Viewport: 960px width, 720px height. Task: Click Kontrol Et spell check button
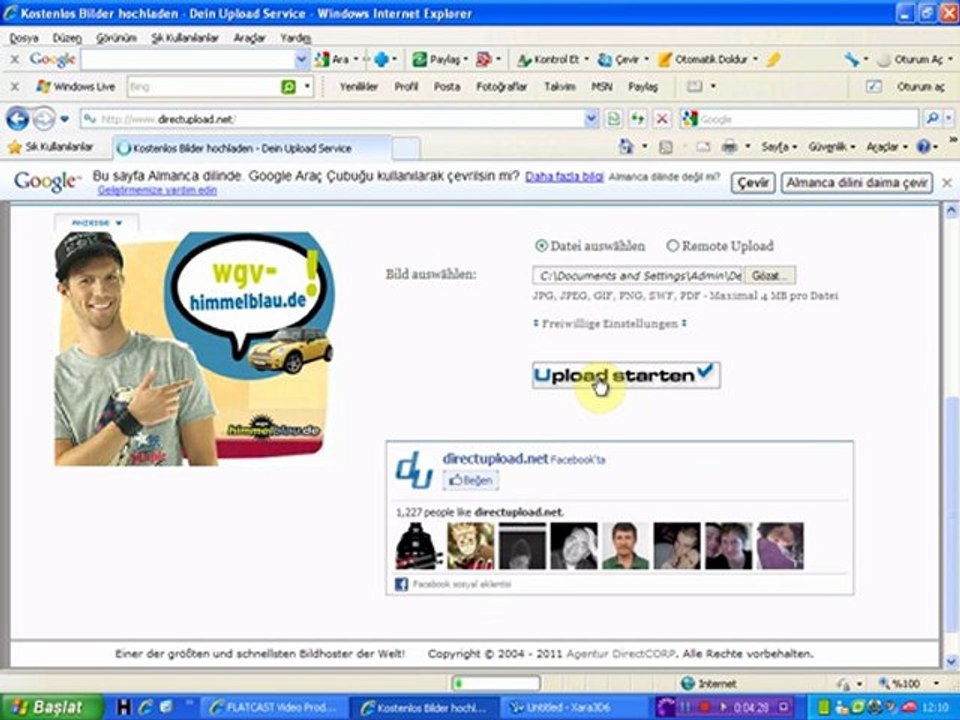click(x=553, y=59)
